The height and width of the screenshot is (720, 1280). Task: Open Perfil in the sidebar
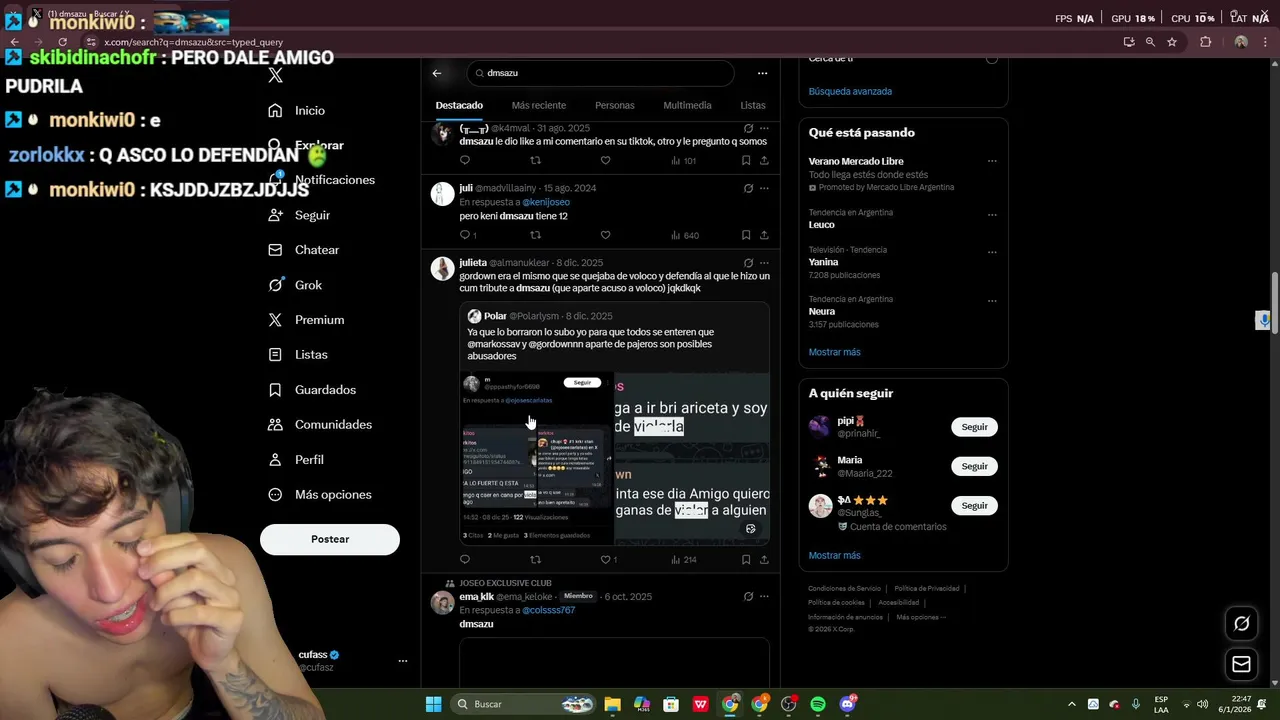pos(296,460)
